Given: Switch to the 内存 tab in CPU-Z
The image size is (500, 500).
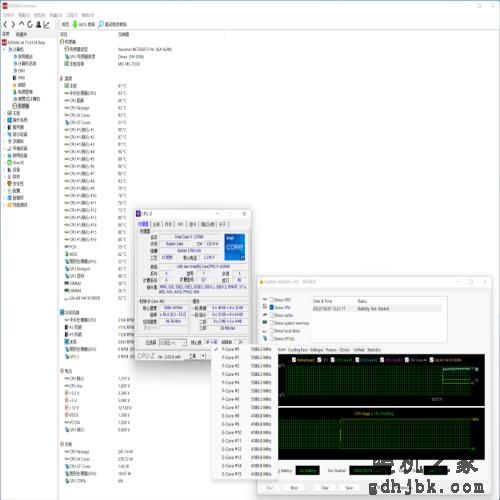Looking at the screenshot, I should [168, 224].
